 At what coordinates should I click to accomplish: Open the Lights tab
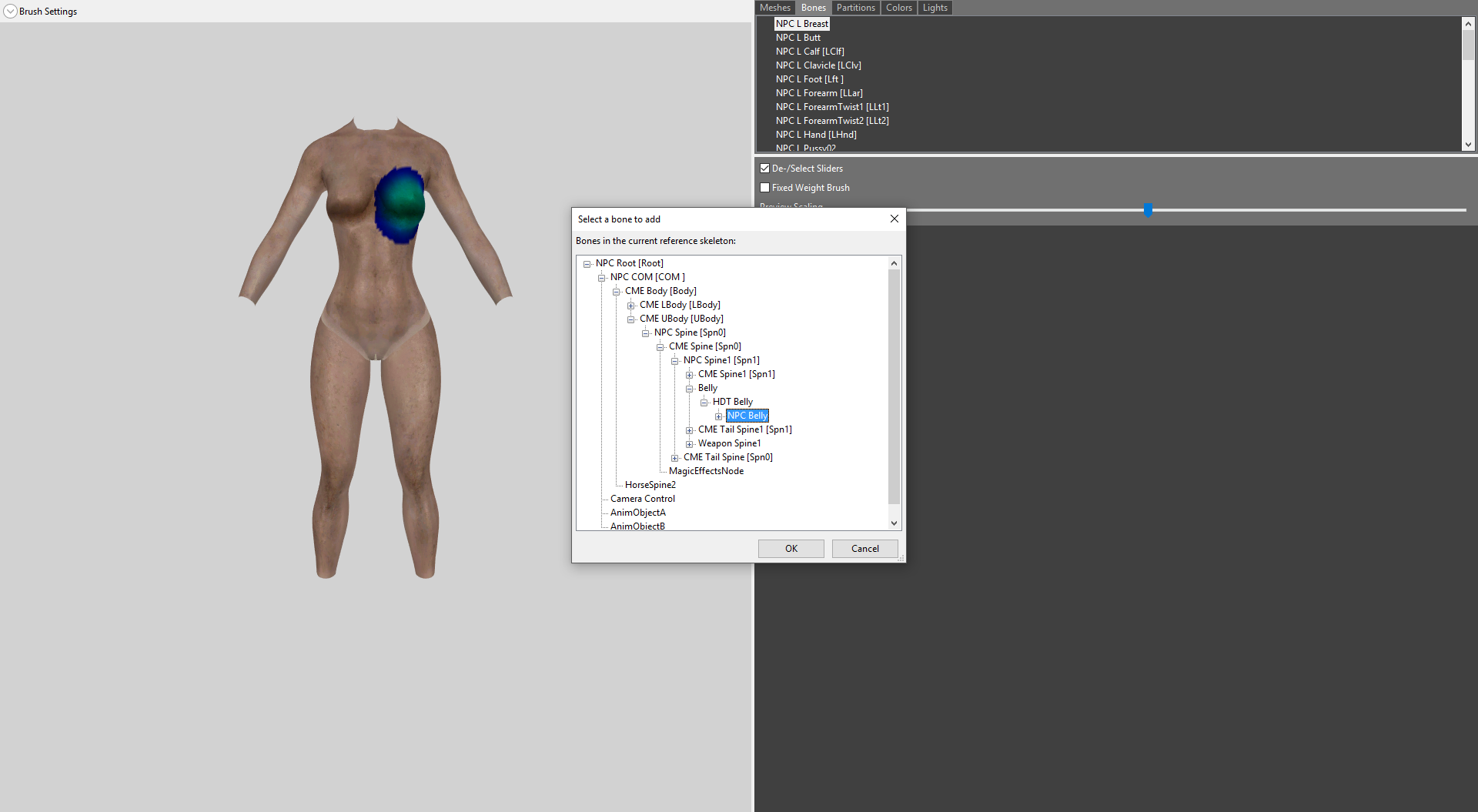pyautogui.click(x=935, y=8)
